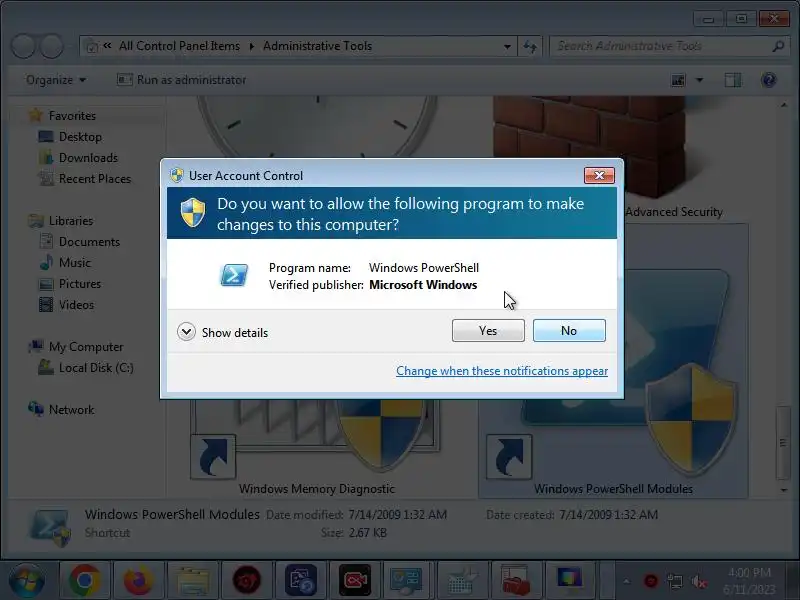This screenshot has height=600, width=800.
Task: Close the User Account Control dialog
Action: coord(599,176)
